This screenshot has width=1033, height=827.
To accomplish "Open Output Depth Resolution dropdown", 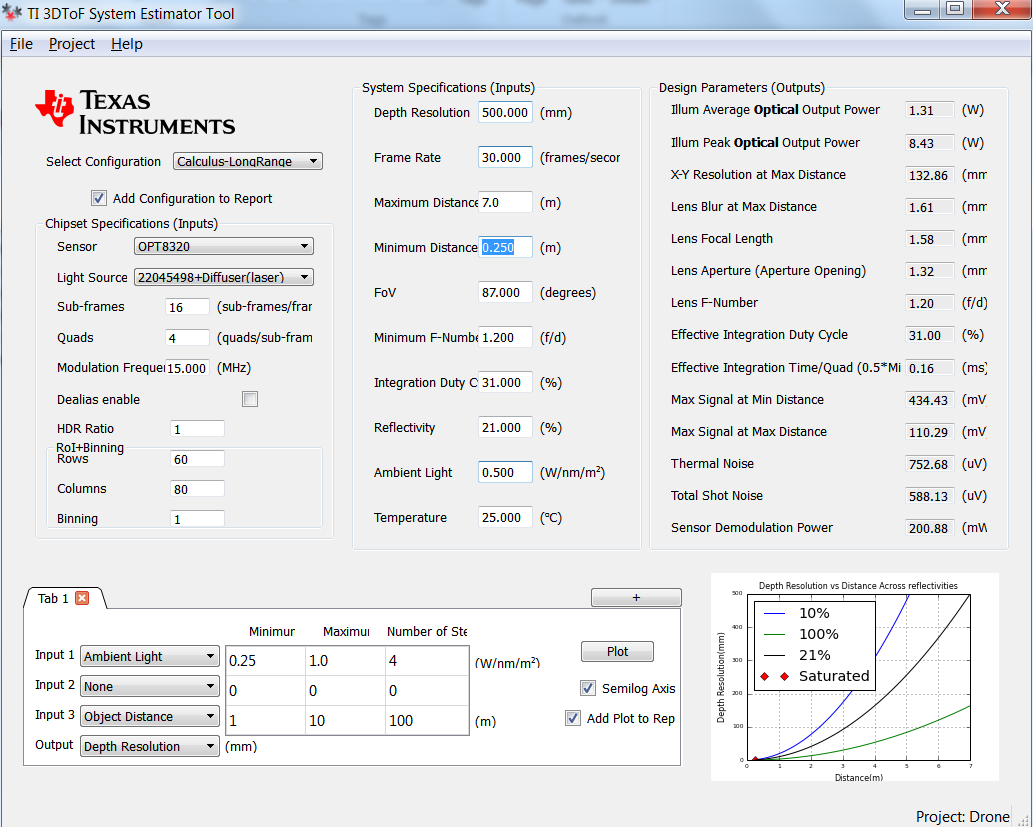I will pos(150,747).
